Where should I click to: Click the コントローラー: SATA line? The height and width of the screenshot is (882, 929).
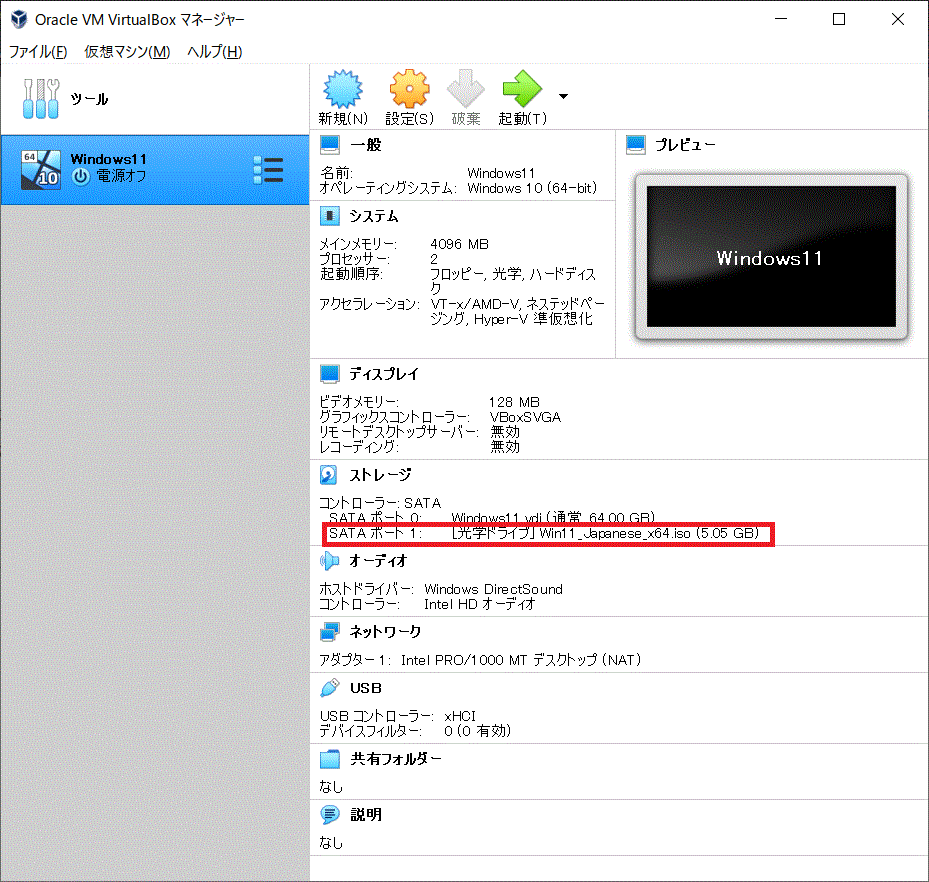click(x=380, y=503)
